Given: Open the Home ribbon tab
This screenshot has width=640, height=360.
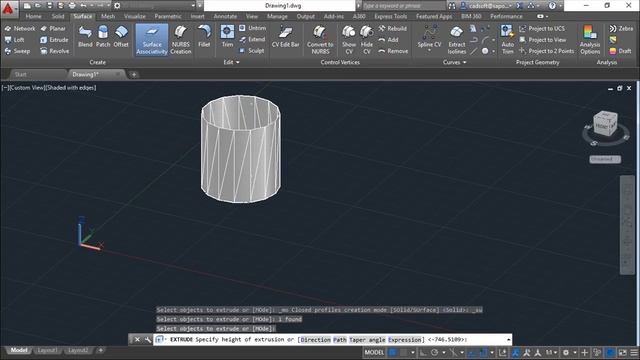Looking at the screenshot, I should click(33, 16).
